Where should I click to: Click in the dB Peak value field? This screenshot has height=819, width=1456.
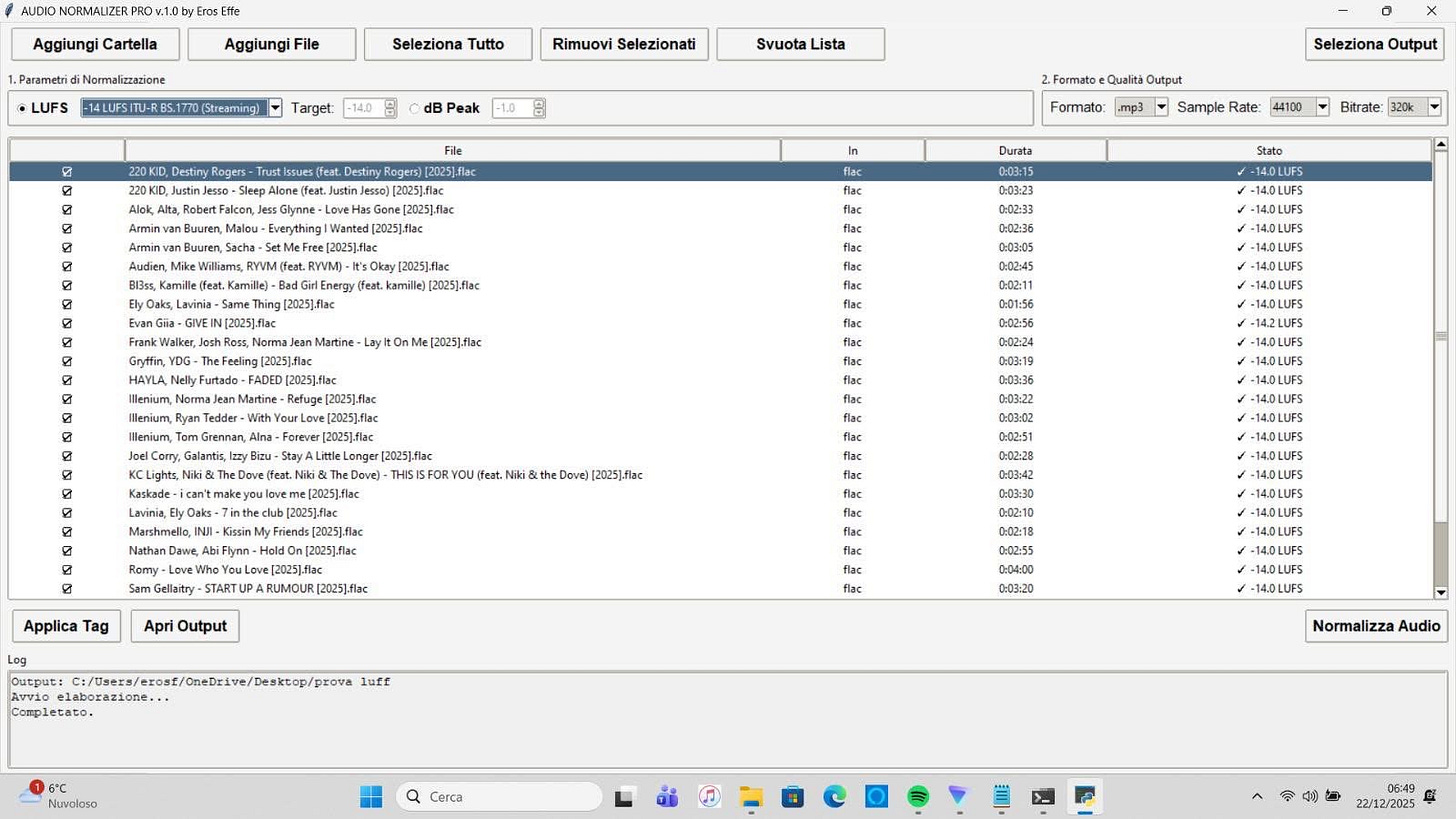(513, 108)
